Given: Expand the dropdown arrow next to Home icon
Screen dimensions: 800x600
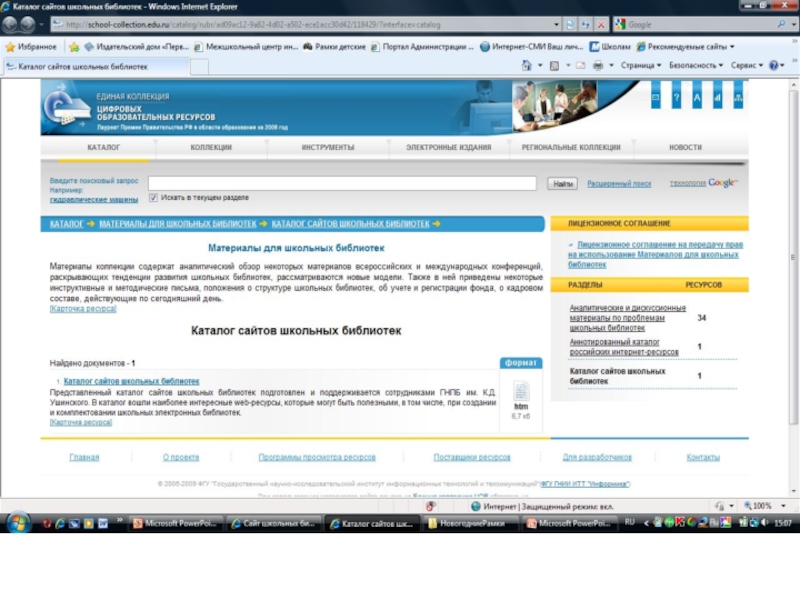Looking at the screenshot, I should pos(540,65).
